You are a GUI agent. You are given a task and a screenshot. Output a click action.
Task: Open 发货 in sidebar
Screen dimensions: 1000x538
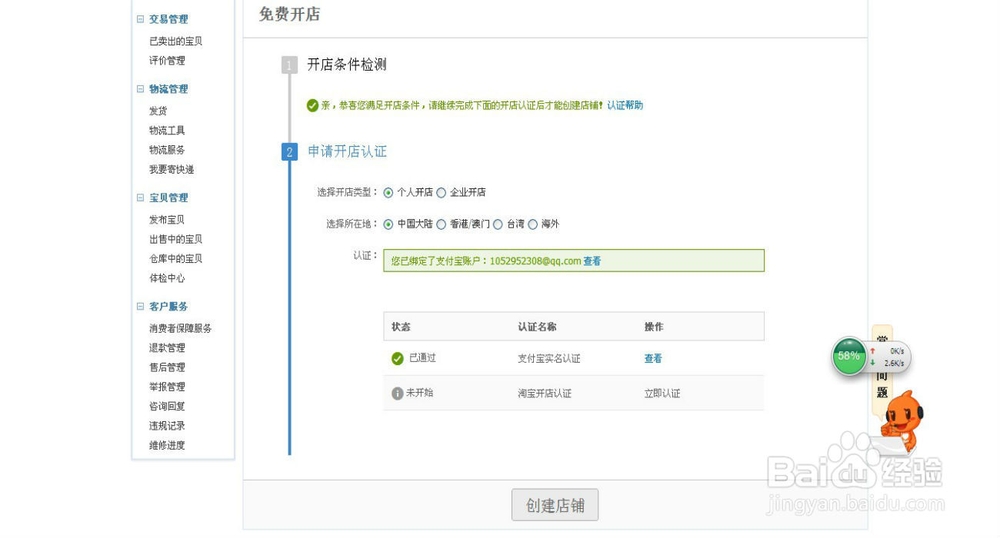[158, 111]
